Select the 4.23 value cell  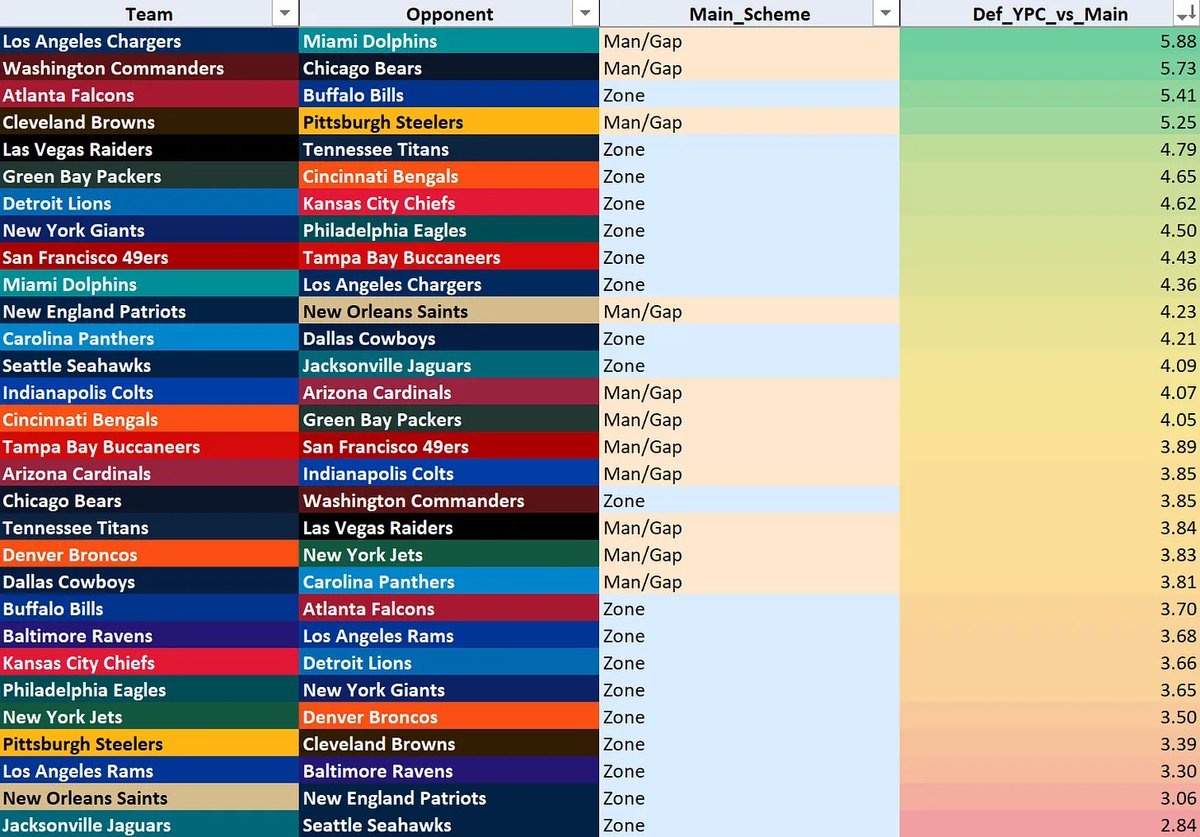pyautogui.click(x=1050, y=312)
